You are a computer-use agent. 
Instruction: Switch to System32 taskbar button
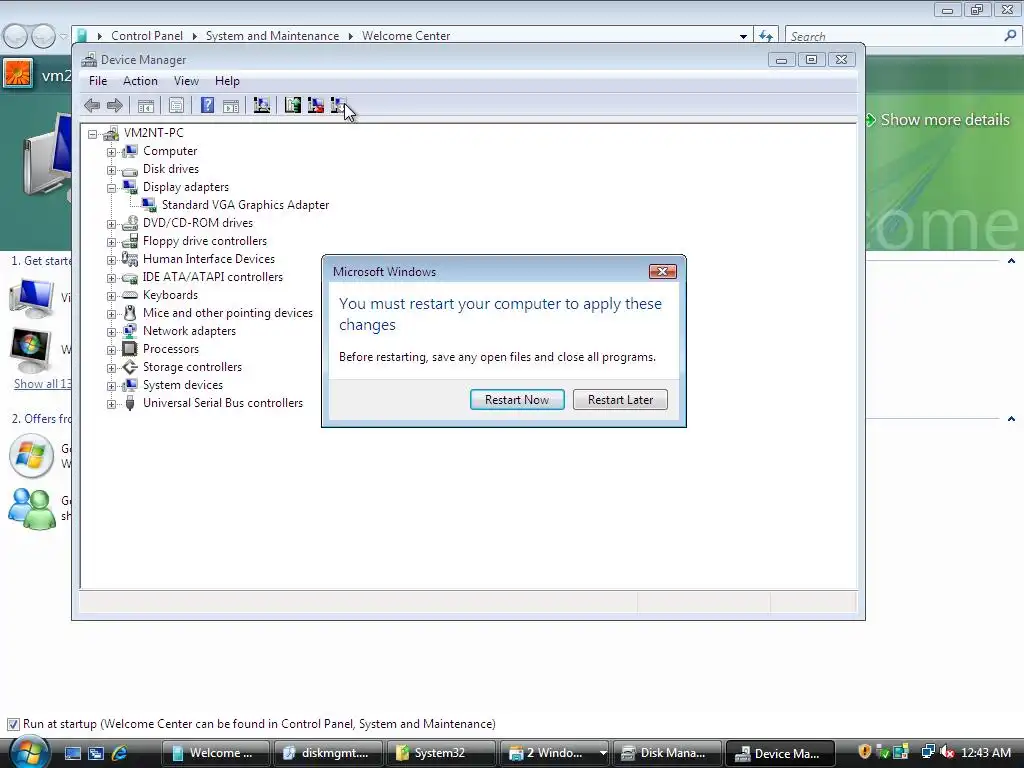coord(440,753)
